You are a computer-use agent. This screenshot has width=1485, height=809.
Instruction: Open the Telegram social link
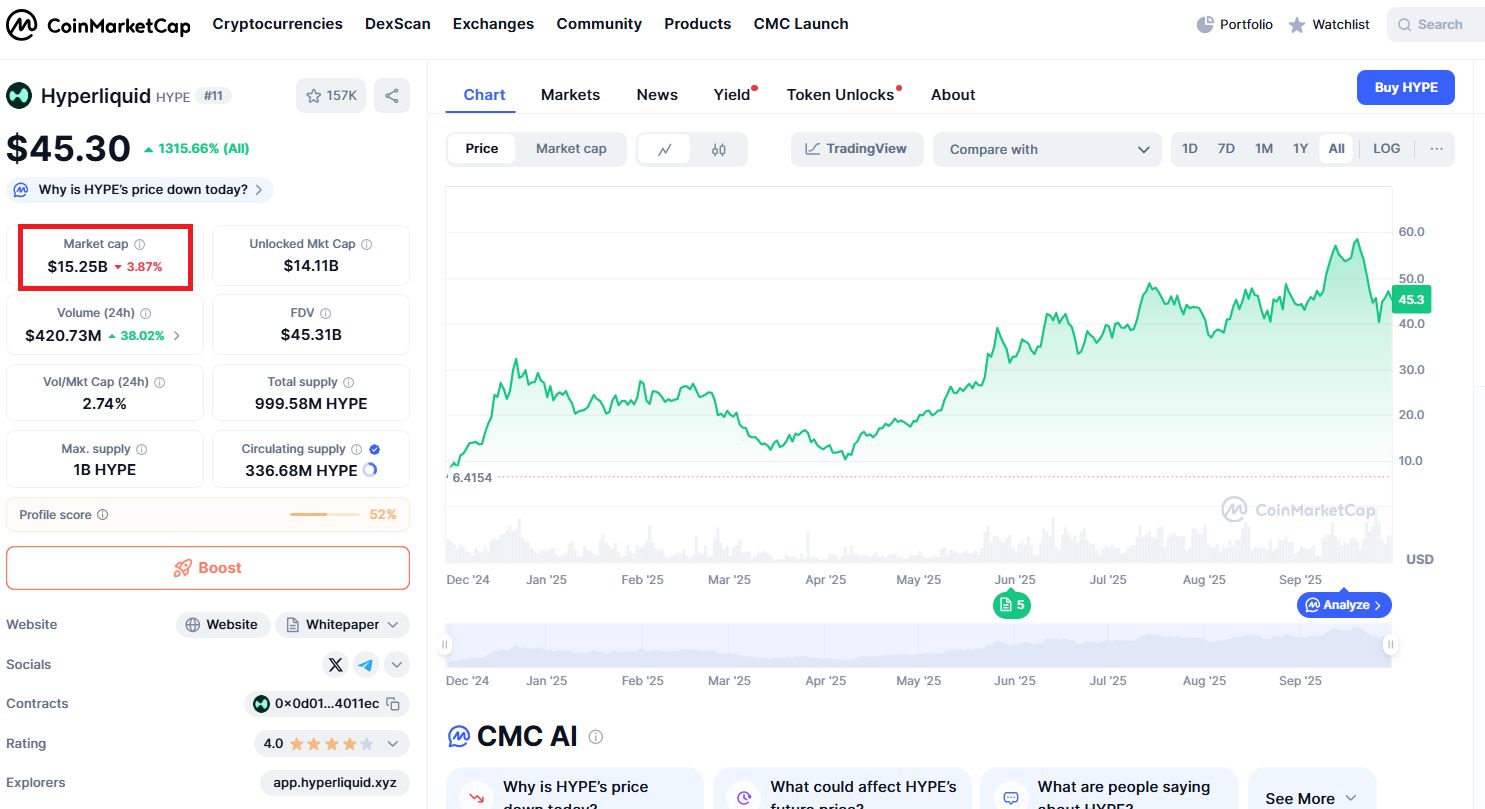coord(366,664)
